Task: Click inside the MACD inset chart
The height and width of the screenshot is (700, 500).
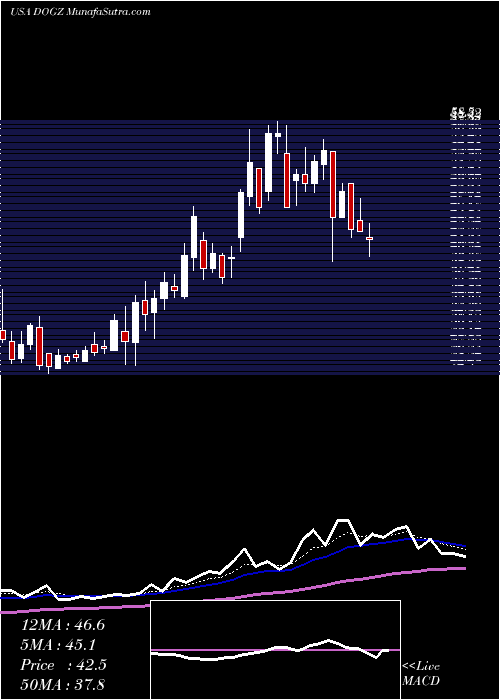Action: 275,650
